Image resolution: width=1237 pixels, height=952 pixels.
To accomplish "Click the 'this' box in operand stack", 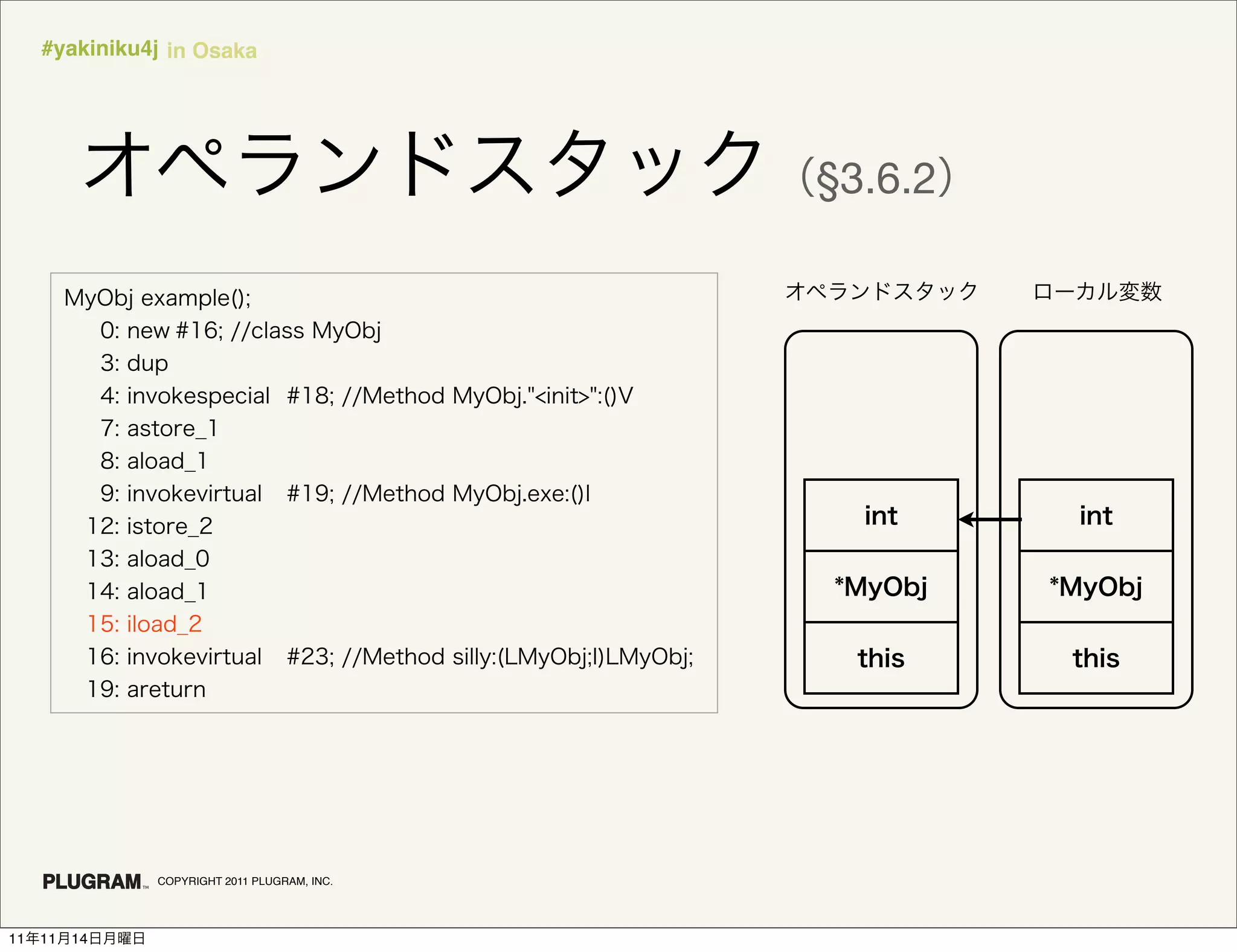I will click(x=881, y=658).
